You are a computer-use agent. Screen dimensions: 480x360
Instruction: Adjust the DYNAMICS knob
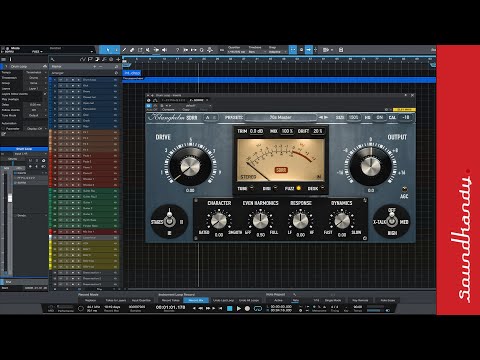(342, 220)
